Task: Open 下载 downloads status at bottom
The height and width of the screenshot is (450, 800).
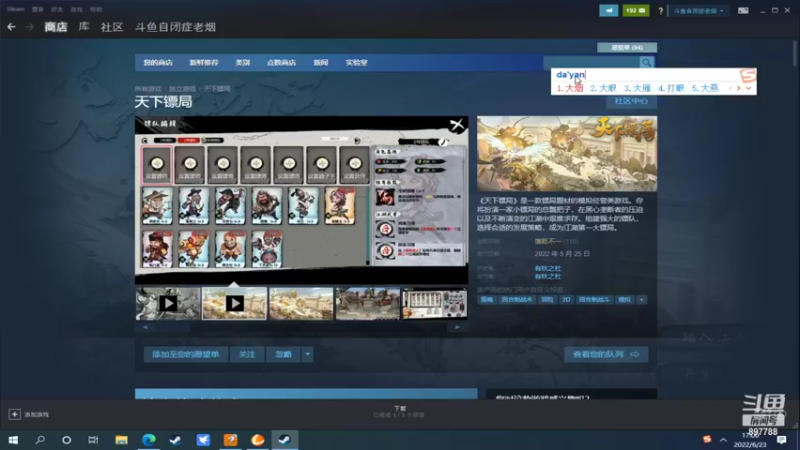Action: (x=399, y=412)
